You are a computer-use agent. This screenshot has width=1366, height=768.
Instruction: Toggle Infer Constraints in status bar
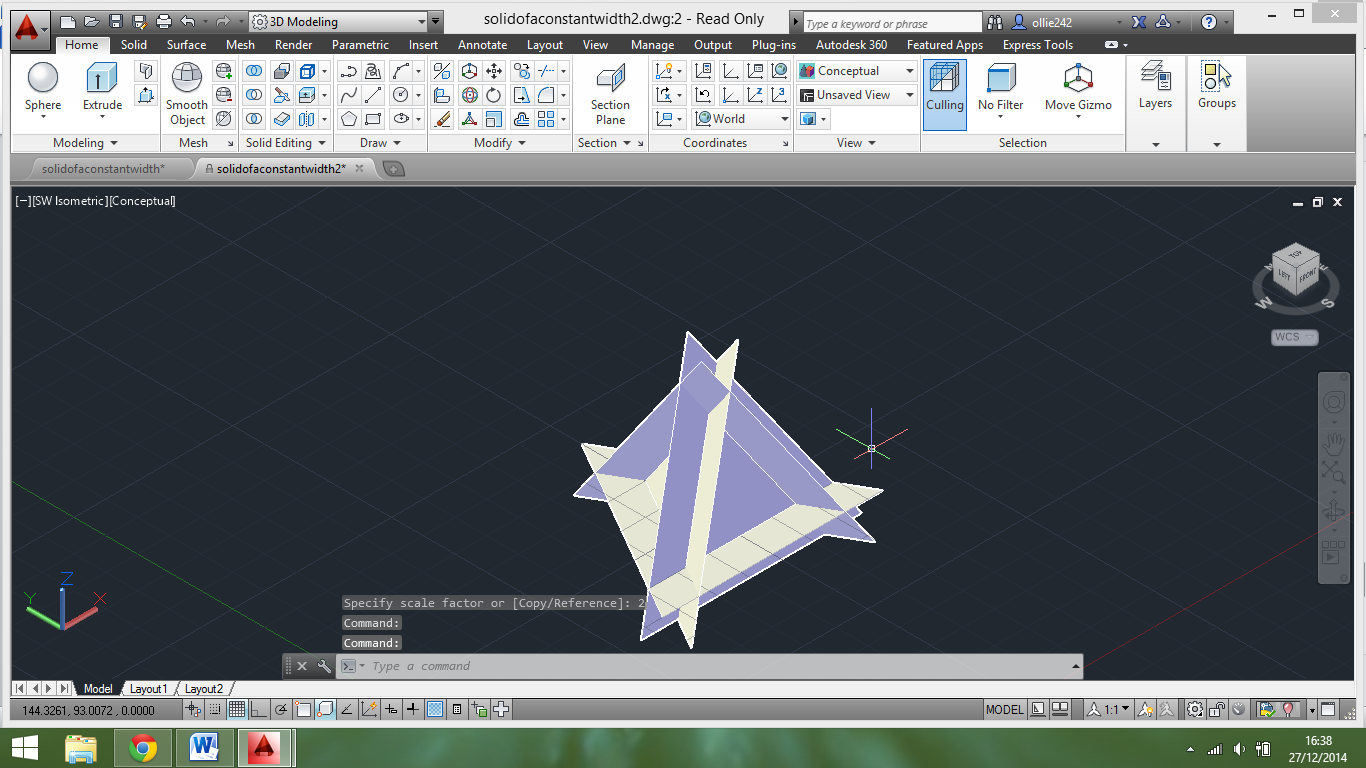coord(194,710)
